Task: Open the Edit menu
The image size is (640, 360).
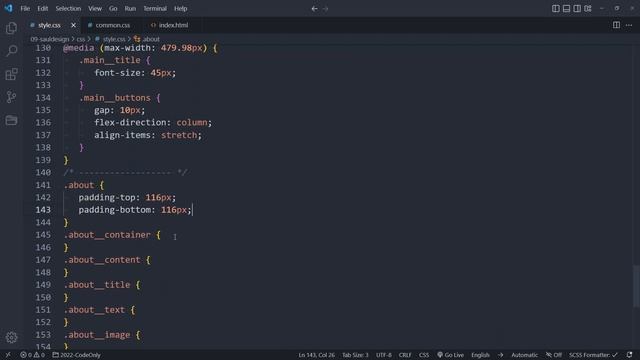Action: pos(42,9)
